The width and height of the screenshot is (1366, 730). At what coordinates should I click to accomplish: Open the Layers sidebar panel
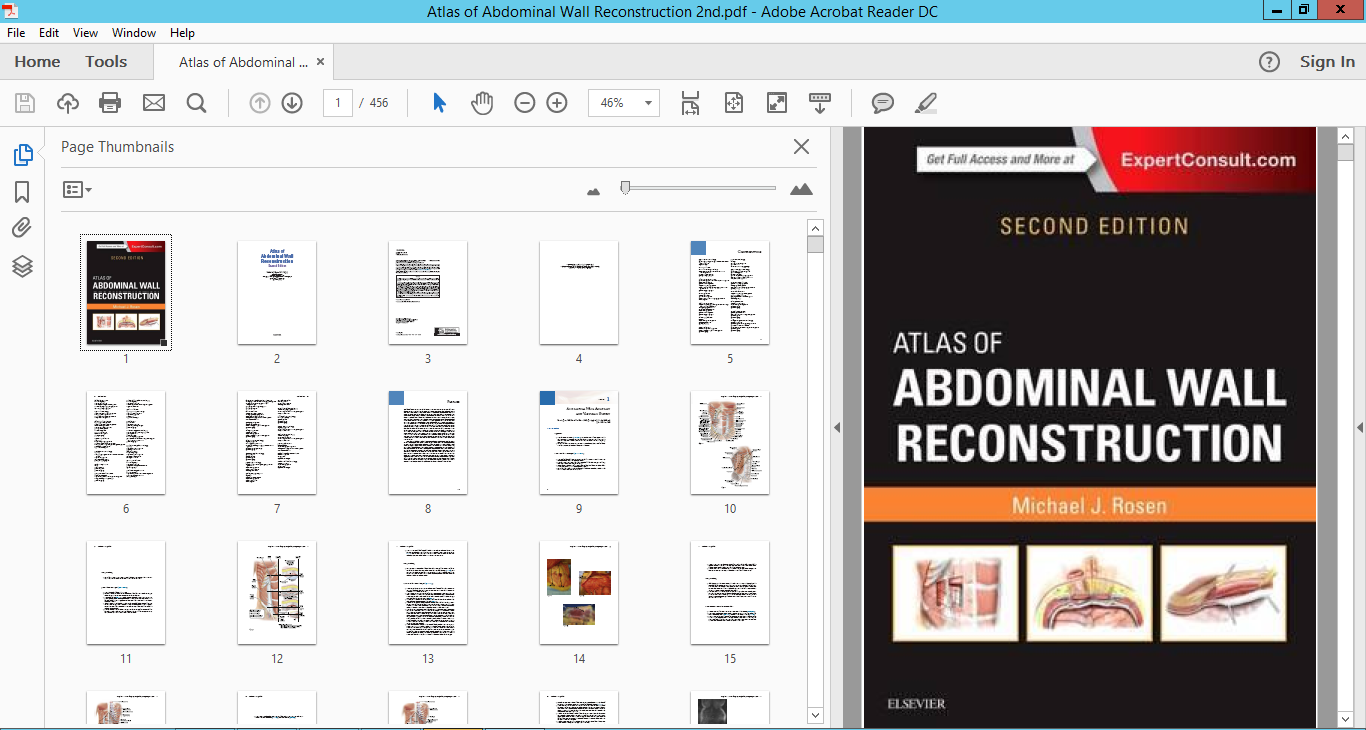22,266
